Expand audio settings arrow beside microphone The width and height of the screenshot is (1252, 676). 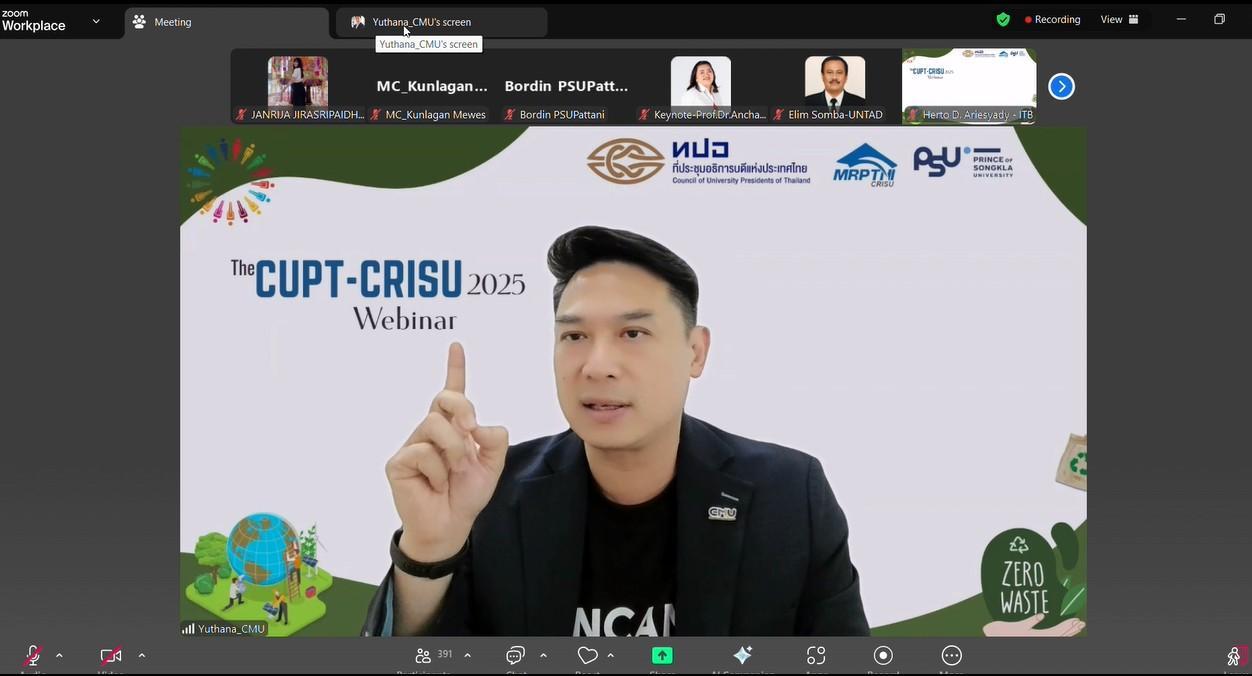tap(59, 656)
